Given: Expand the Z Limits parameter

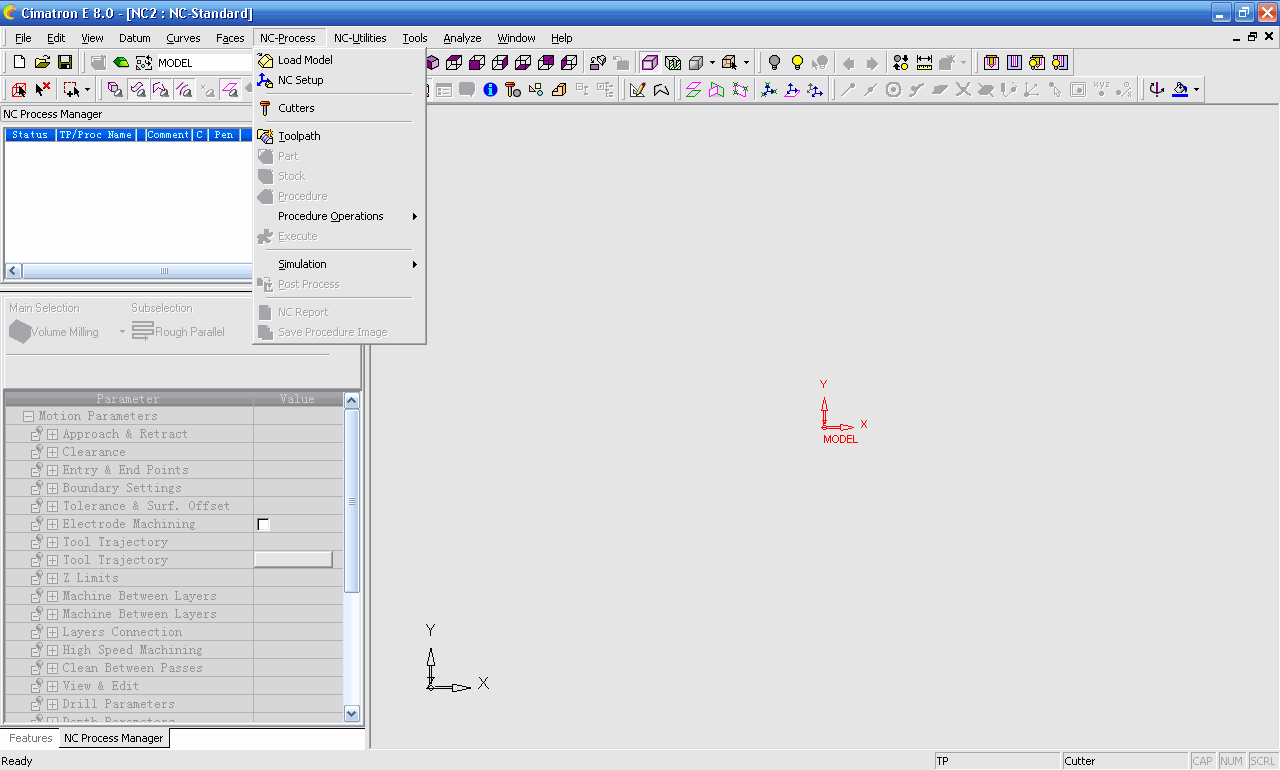Looking at the screenshot, I should 52,578.
